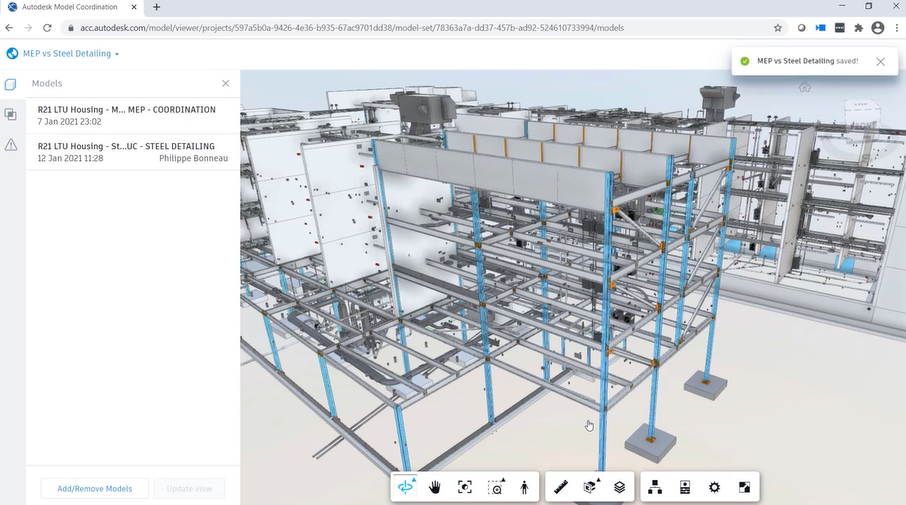Close the Models panel

tap(225, 83)
